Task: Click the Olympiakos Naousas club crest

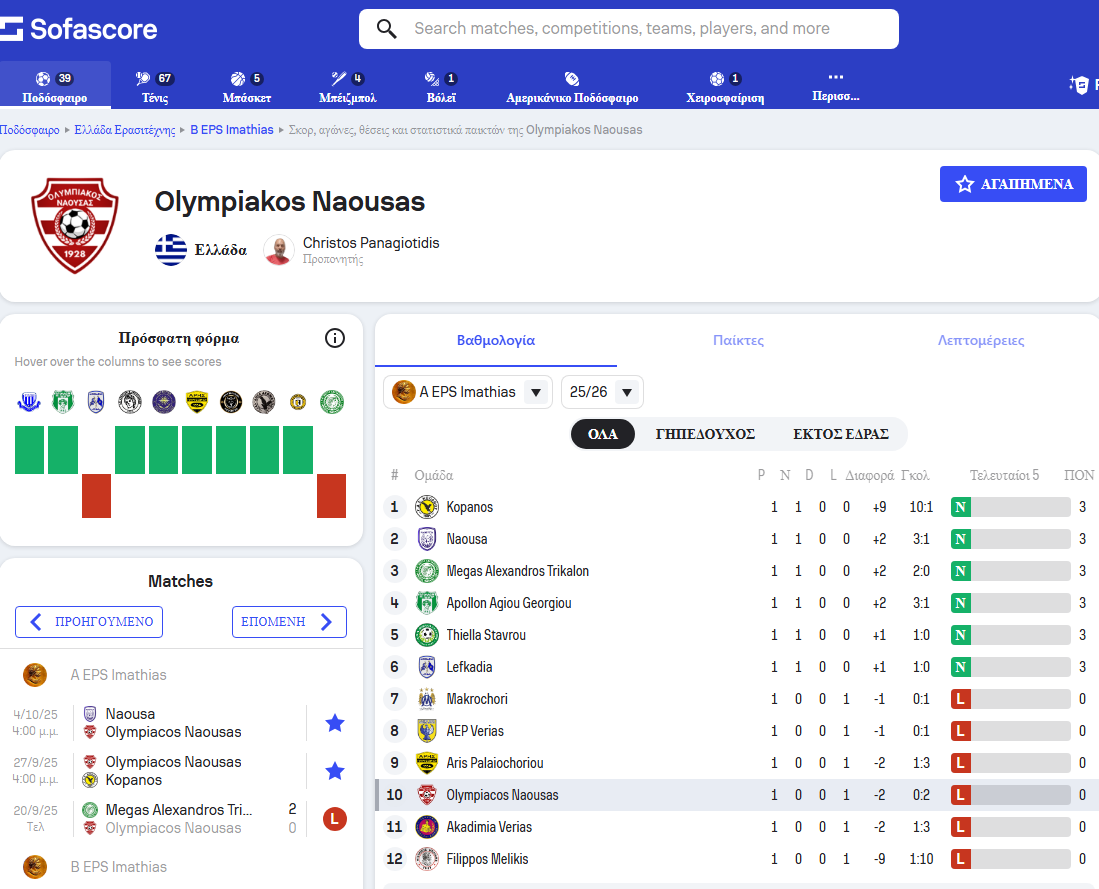Action: click(x=74, y=224)
